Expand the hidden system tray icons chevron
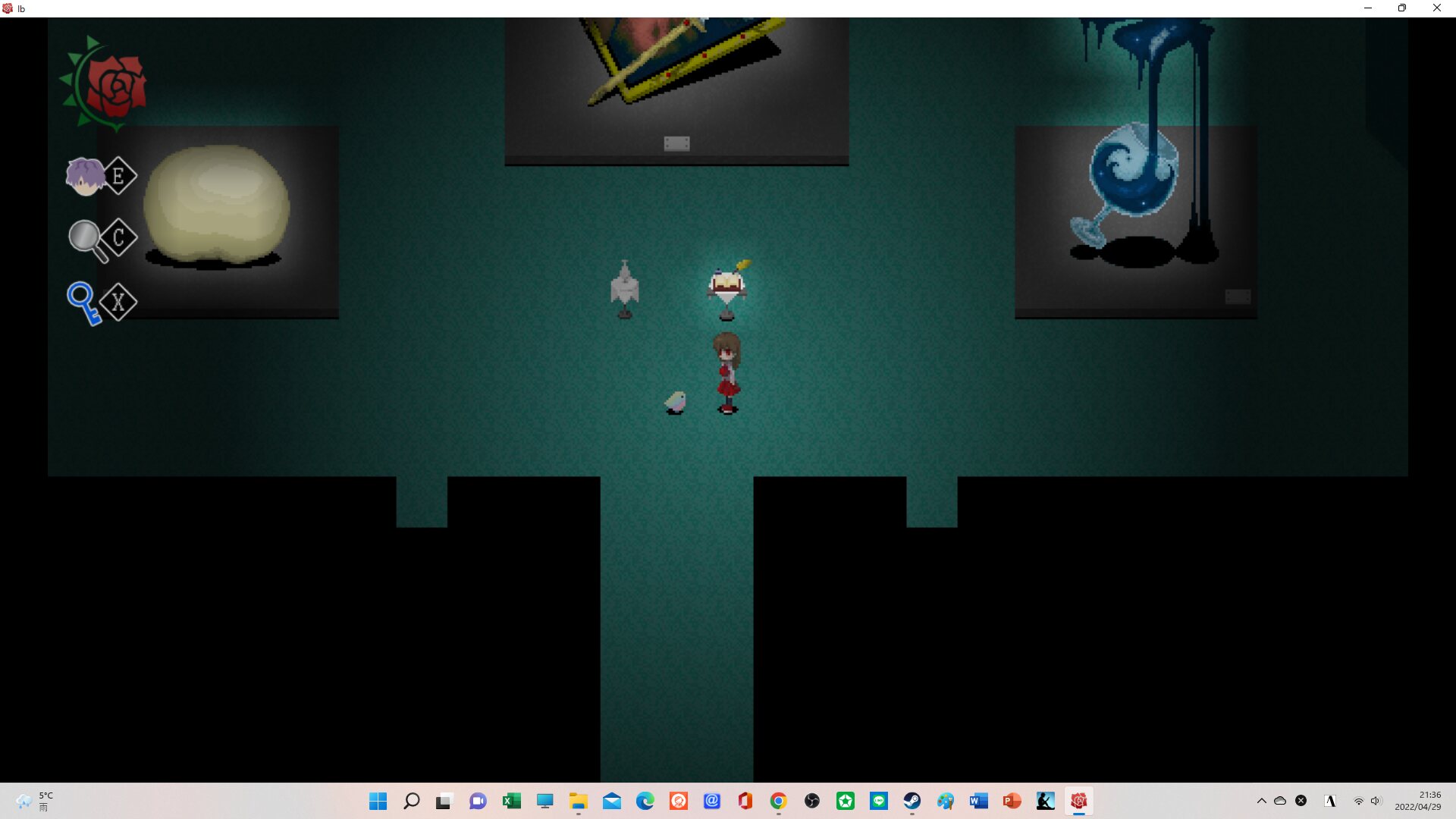The image size is (1456, 819). click(1261, 801)
